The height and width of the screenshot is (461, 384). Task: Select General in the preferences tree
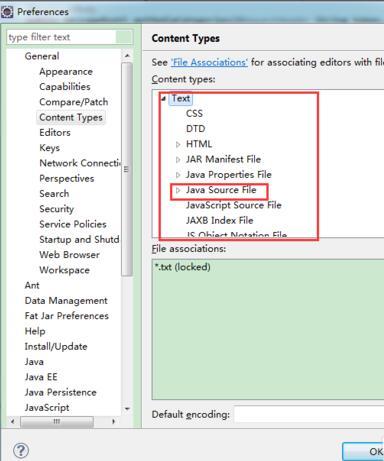point(42,56)
